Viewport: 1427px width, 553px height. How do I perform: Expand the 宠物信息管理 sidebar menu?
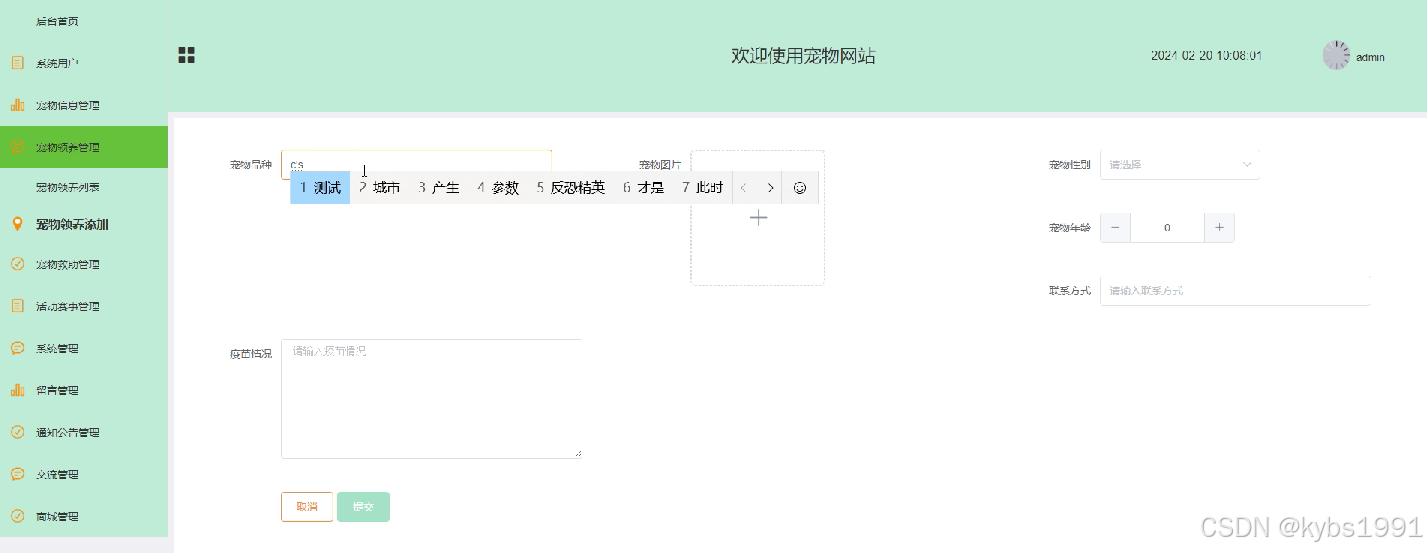click(84, 105)
